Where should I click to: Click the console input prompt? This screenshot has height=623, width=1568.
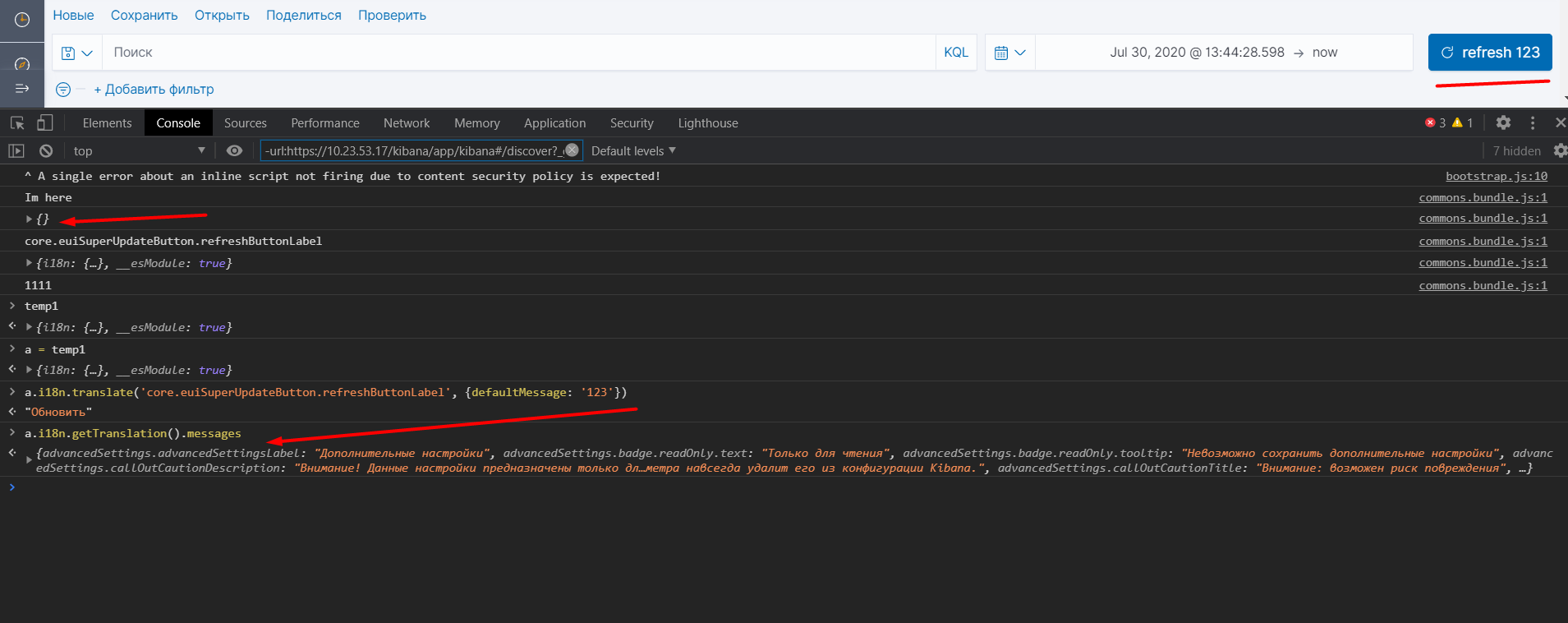[x=789, y=487]
